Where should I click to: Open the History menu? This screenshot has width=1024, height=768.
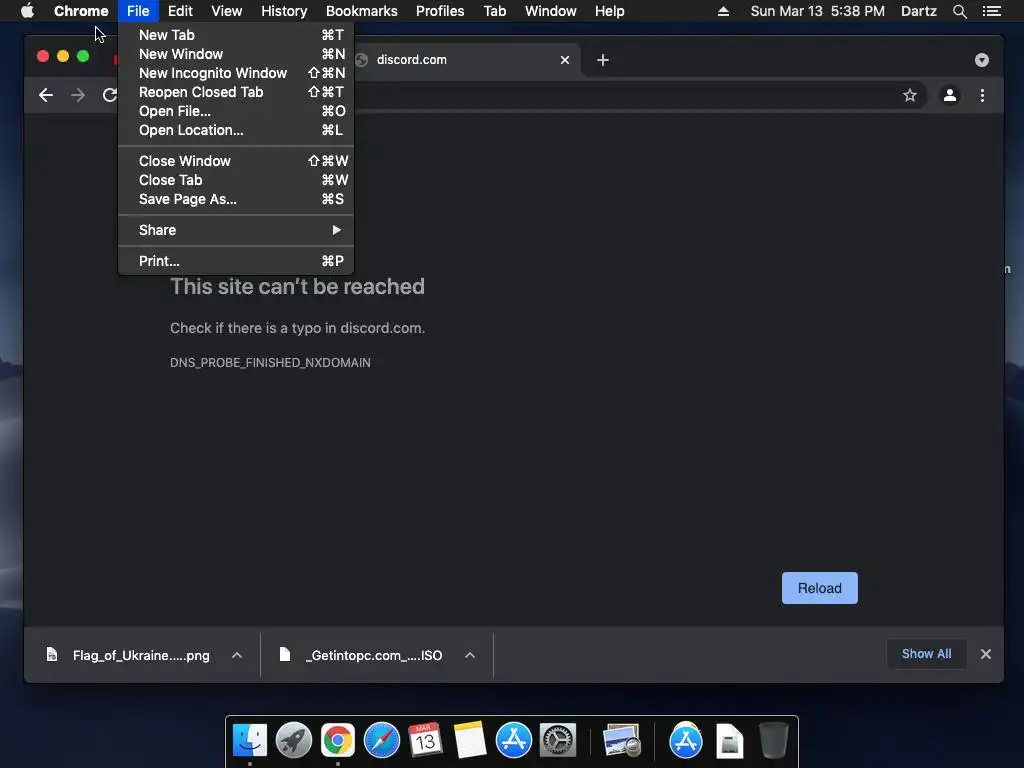284,11
